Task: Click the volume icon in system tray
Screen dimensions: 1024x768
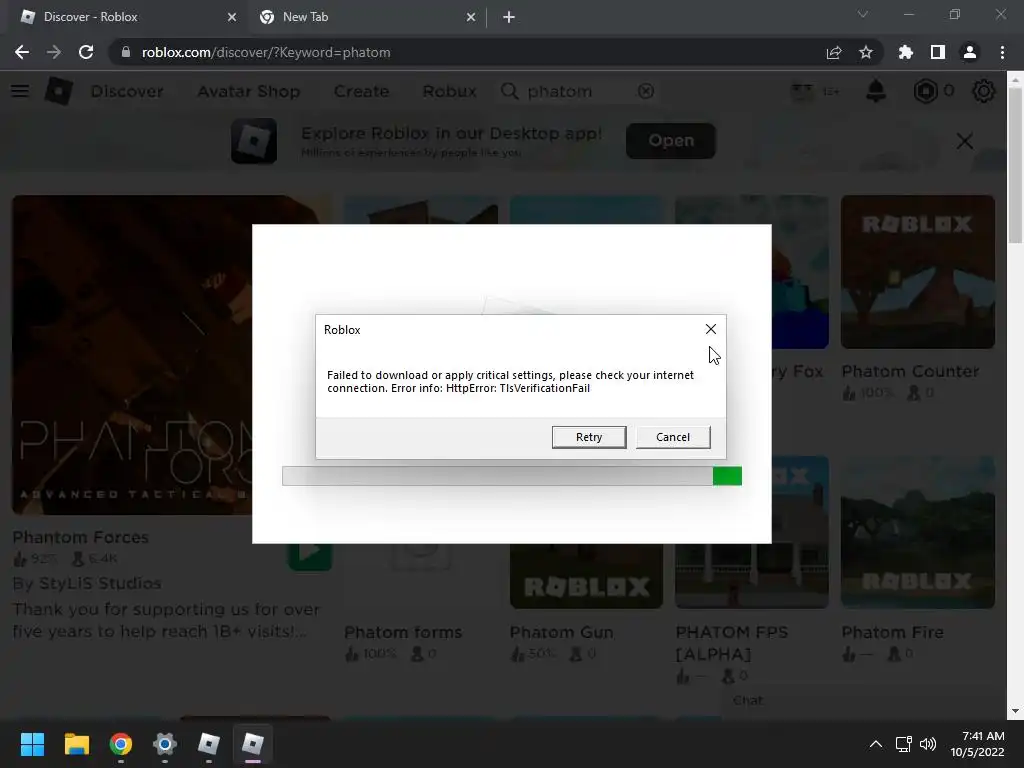Action: coord(927,744)
